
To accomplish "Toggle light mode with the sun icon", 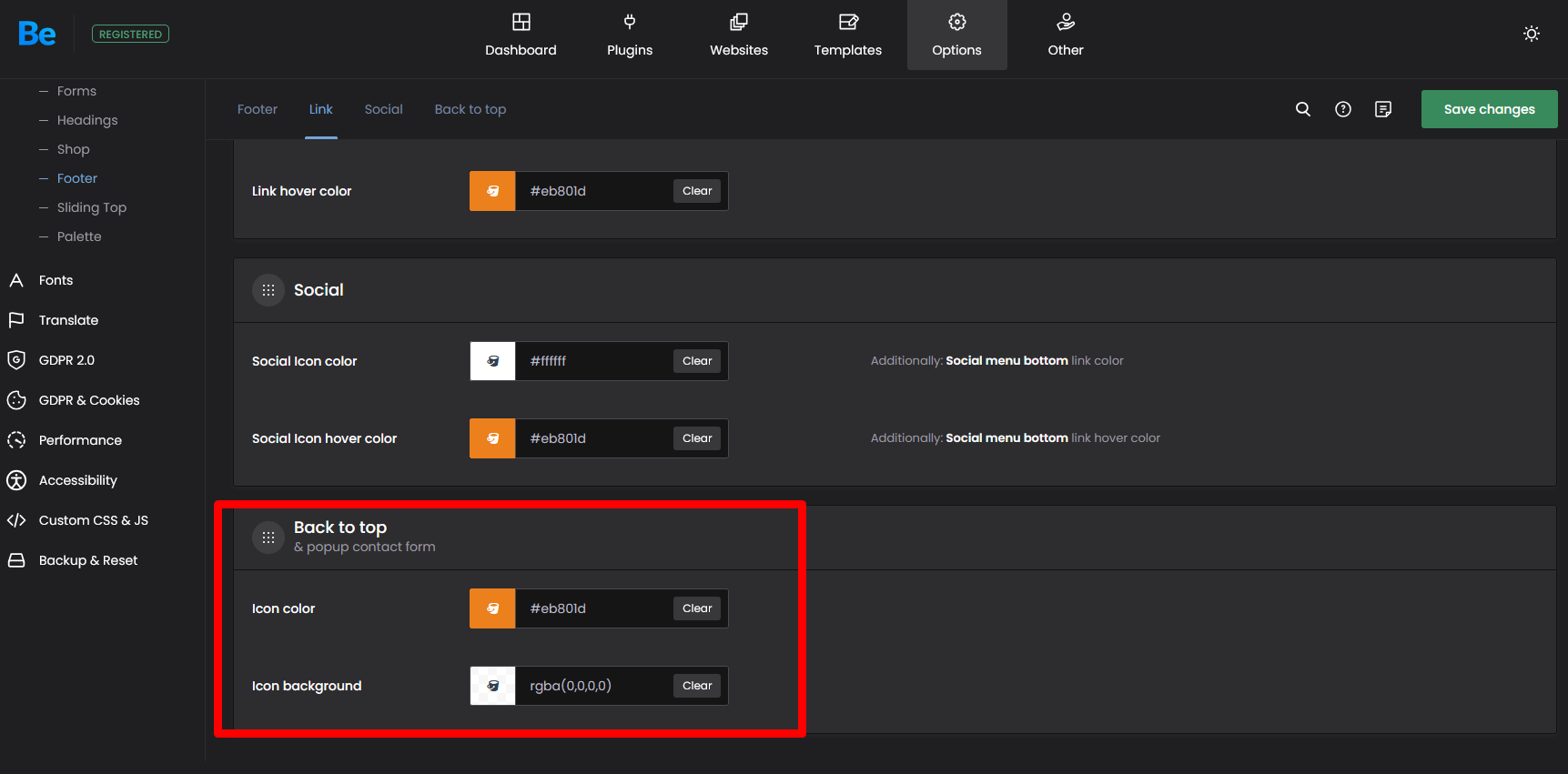I will tap(1532, 34).
